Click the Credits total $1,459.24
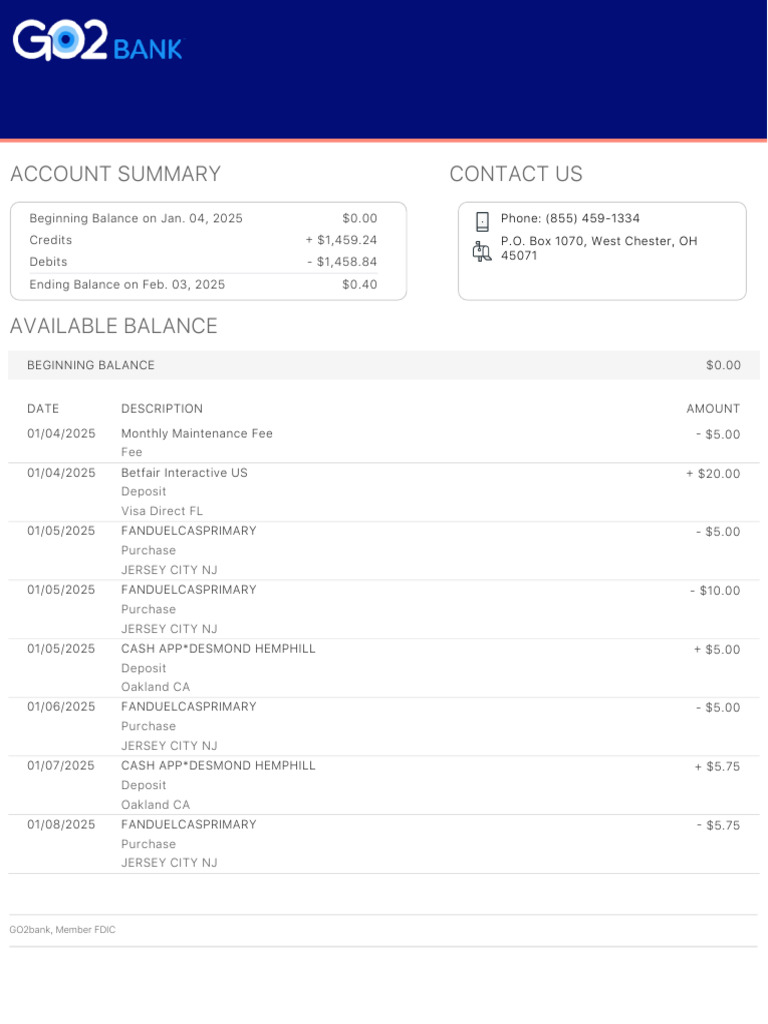This screenshot has width=768, height=1024. [x=341, y=240]
